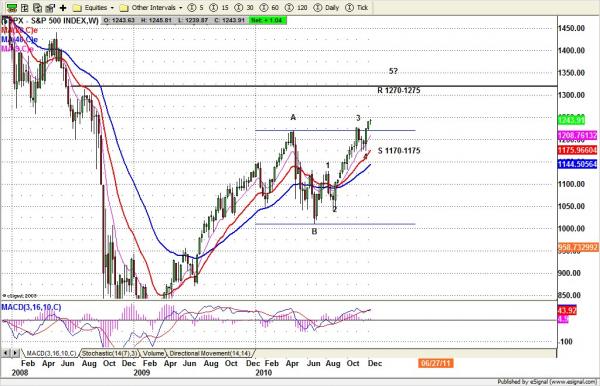The image size is (600, 386).
Task: Set the 60 minute interval
Action: click(270, 7)
